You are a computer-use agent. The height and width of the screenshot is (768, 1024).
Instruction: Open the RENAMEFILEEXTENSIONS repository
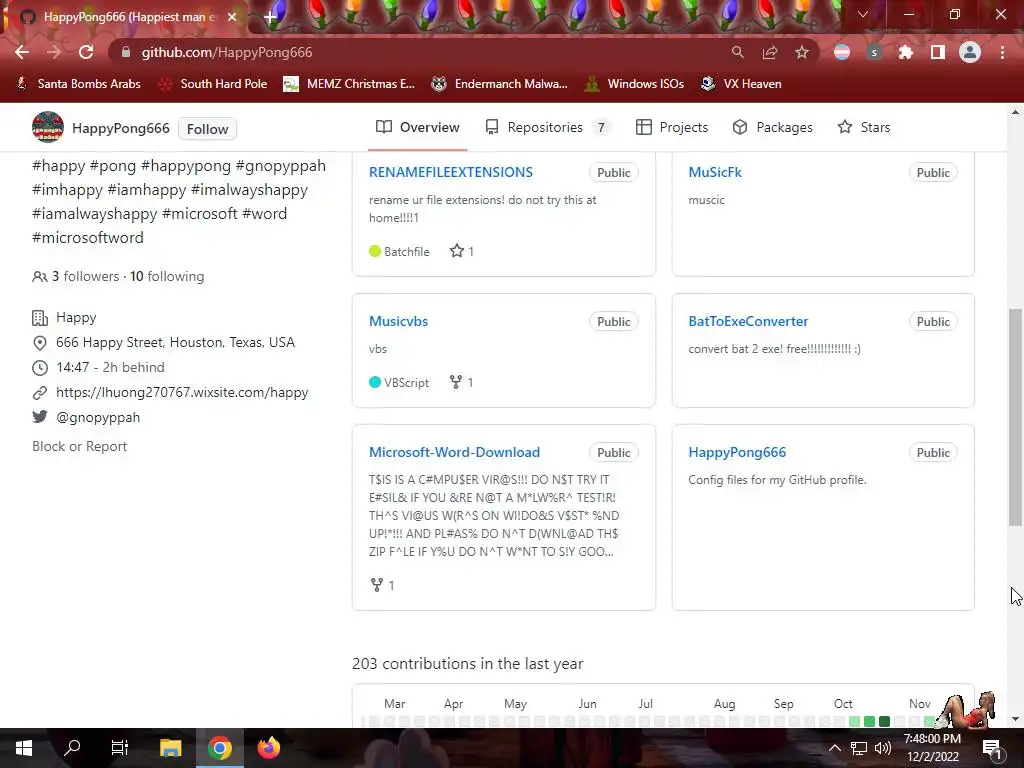point(451,172)
